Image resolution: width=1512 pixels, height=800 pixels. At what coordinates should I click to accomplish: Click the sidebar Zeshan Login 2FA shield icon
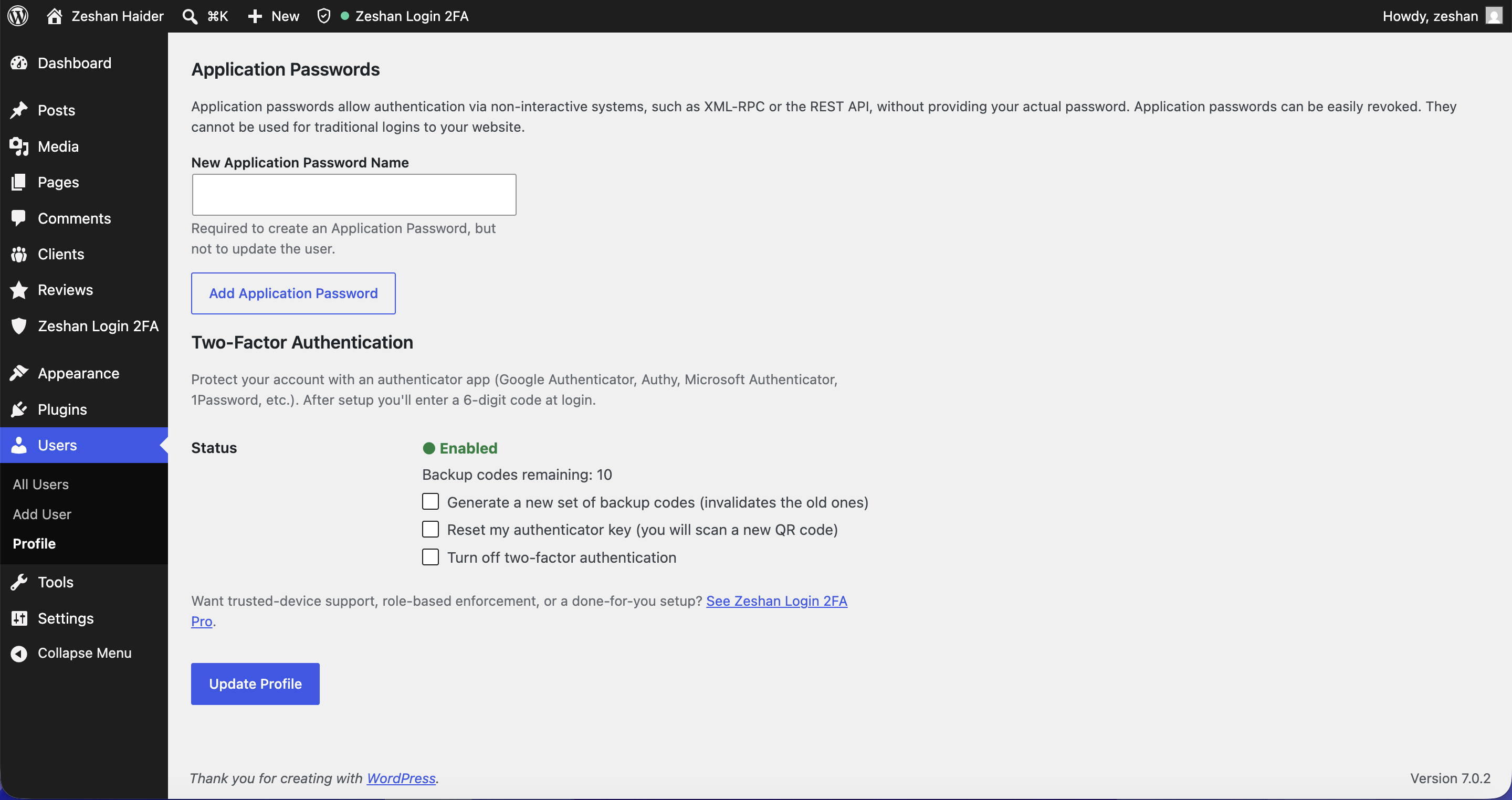coord(19,326)
